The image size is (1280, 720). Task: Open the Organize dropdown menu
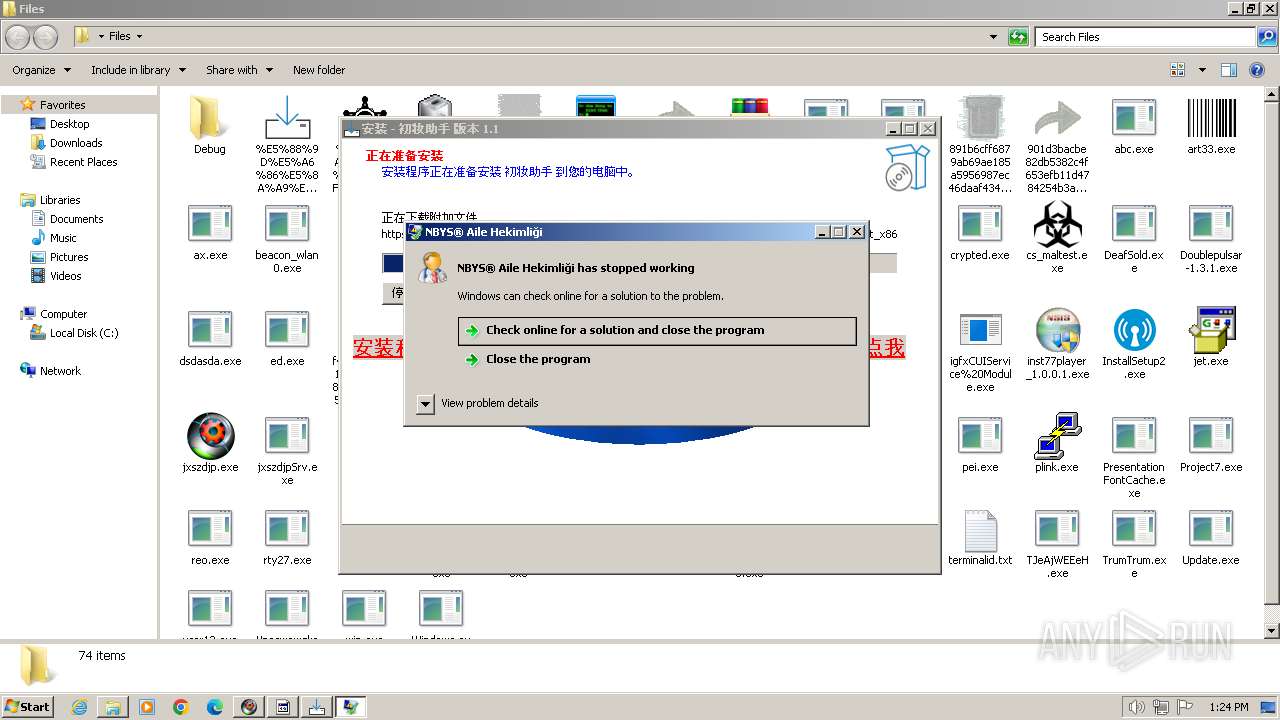point(41,70)
